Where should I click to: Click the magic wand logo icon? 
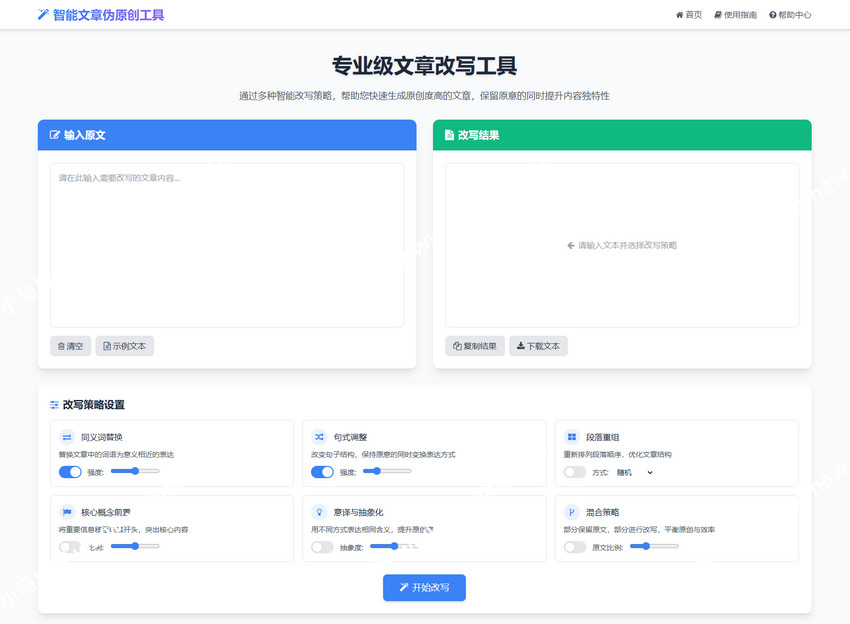pyautogui.click(x=42, y=15)
